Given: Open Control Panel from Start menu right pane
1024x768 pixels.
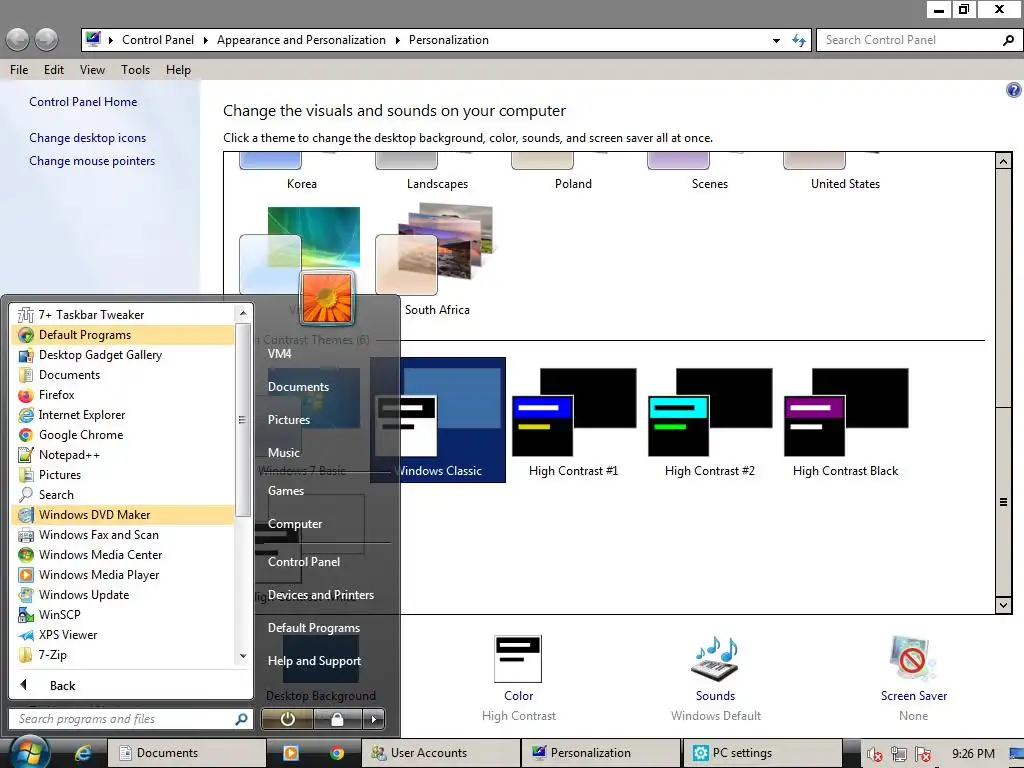Looking at the screenshot, I should click(x=304, y=562).
